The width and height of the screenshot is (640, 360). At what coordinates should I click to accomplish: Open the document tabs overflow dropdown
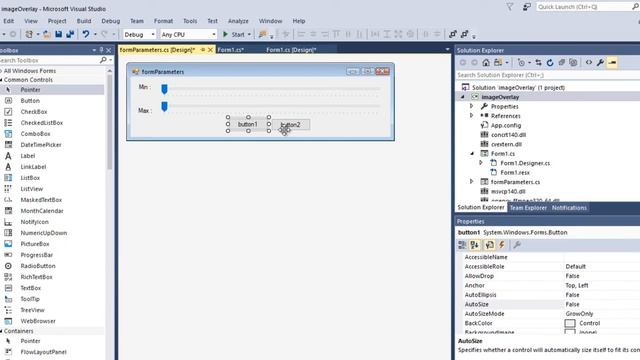447,49
